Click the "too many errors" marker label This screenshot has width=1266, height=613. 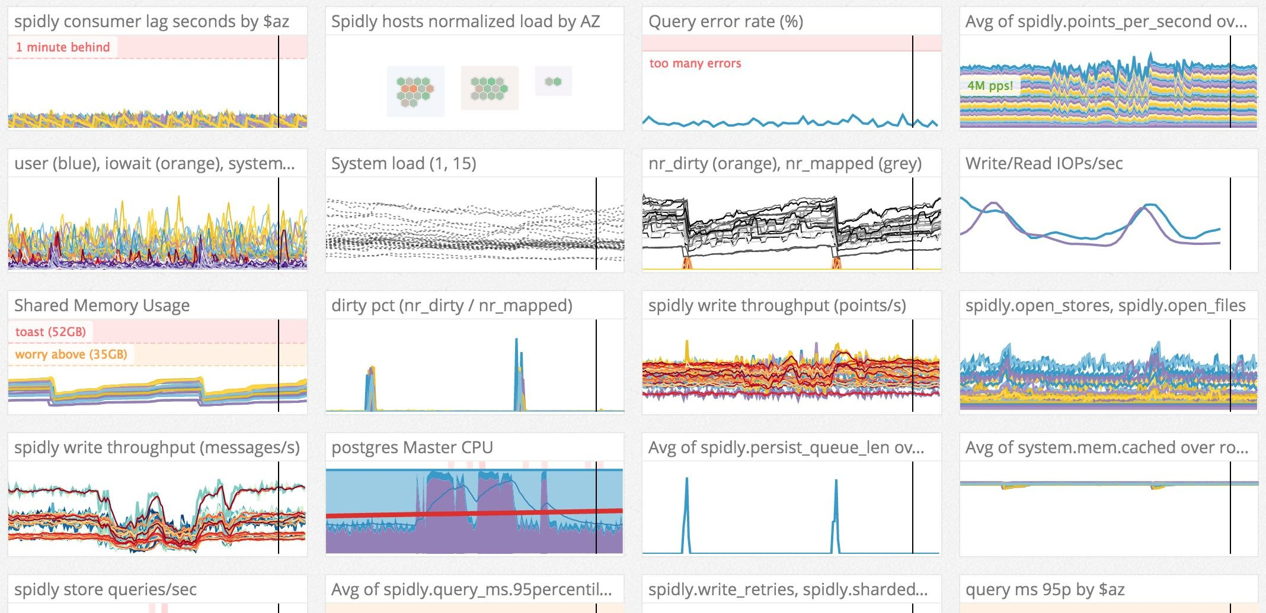click(x=695, y=63)
